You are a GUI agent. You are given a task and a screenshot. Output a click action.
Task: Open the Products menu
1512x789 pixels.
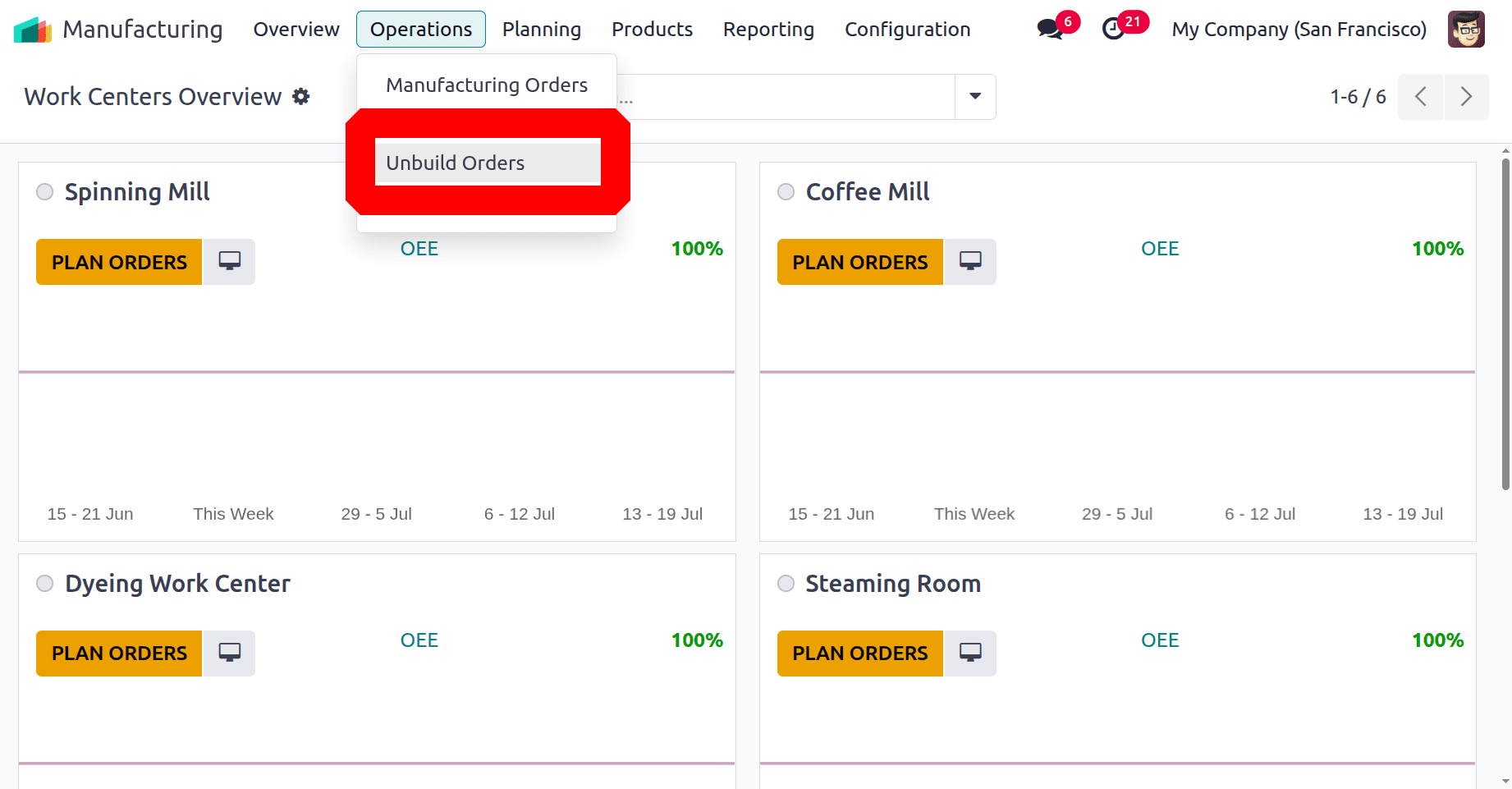(652, 30)
